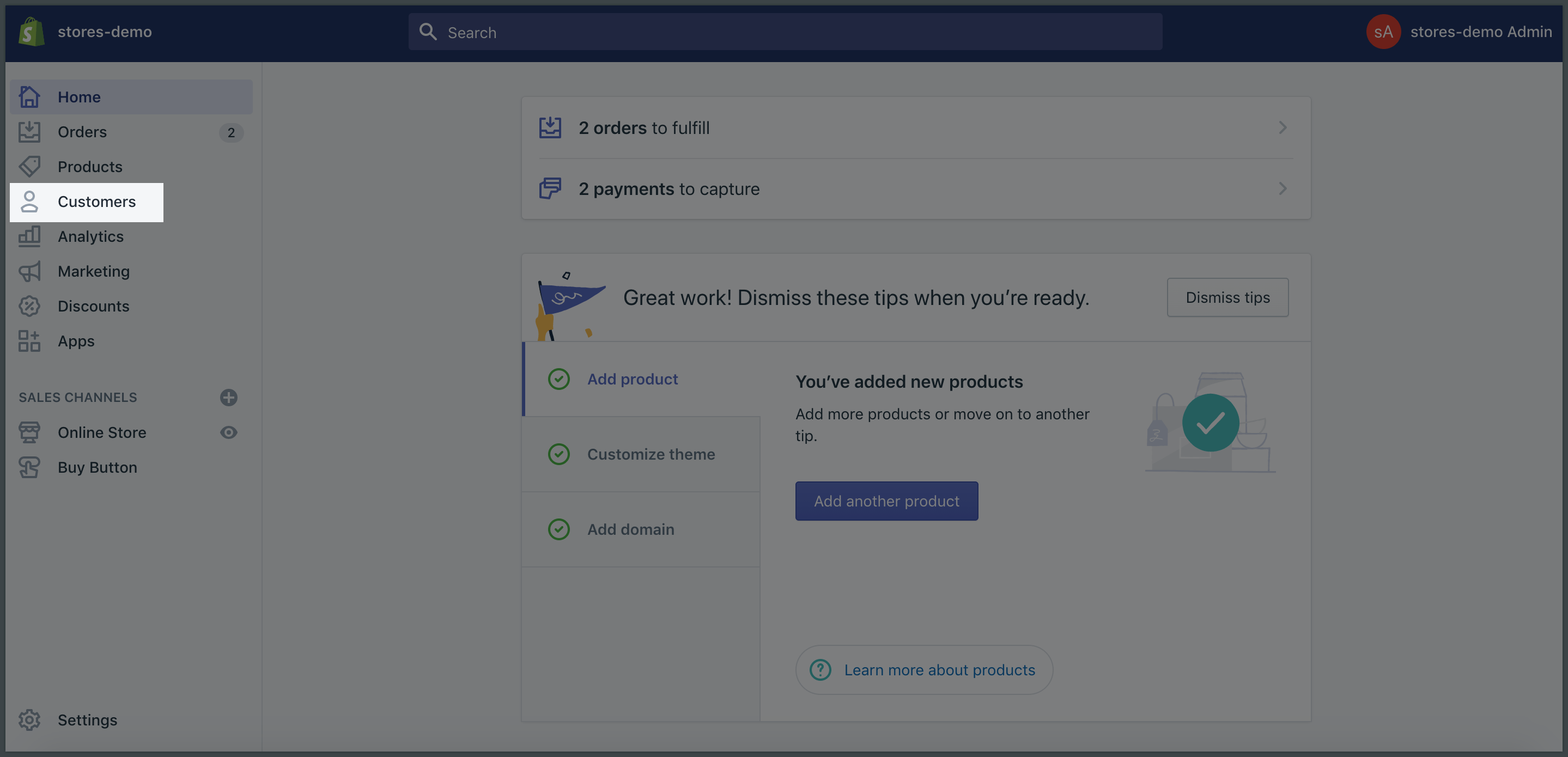Select the Add product tip tab
The height and width of the screenshot is (757, 1568).
(642, 379)
